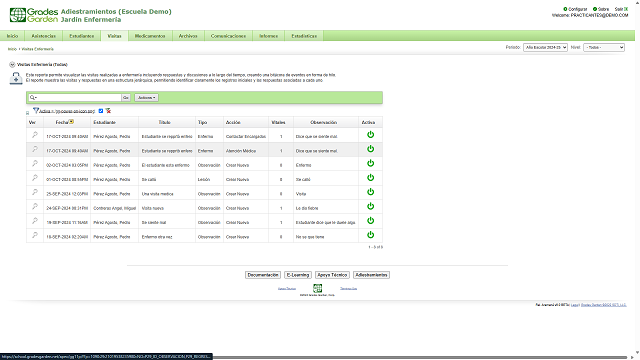Toggle Activa for Contactar Encargados row
Image resolution: width=640 pixels, height=360 pixels.
click(370, 135)
